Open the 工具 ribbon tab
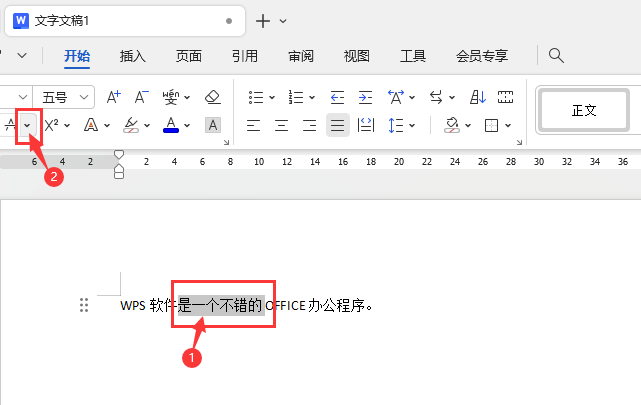 (x=413, y=56)
